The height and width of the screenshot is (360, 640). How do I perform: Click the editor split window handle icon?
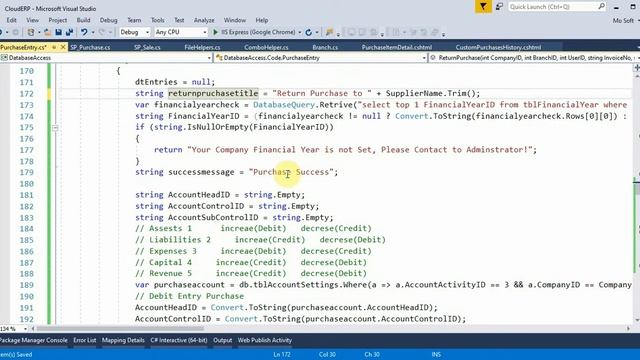[637, 67]
